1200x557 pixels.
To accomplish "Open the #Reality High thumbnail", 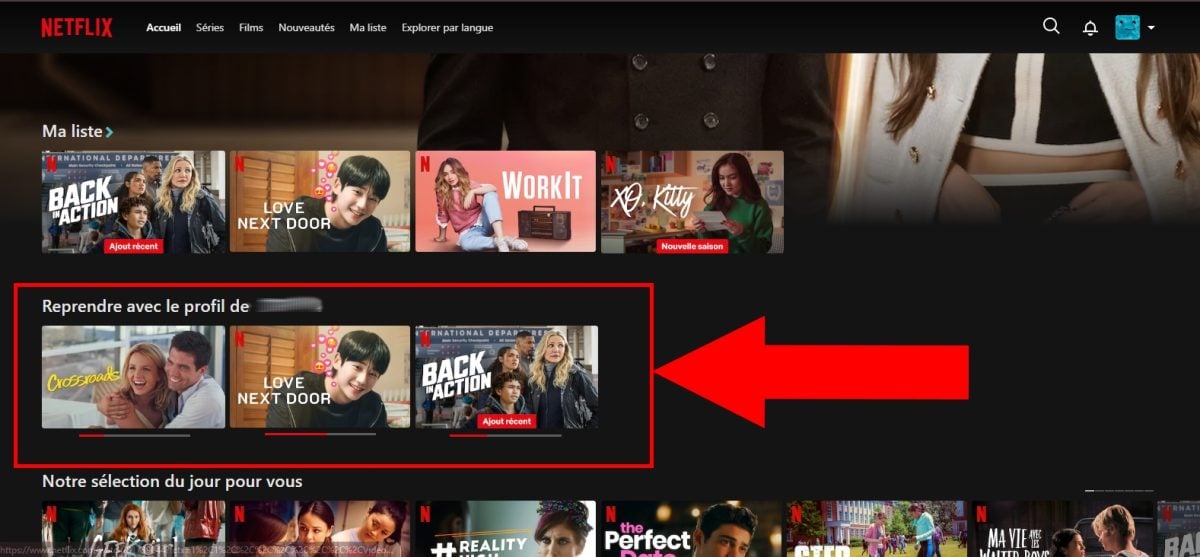I will tap(505, 529).
